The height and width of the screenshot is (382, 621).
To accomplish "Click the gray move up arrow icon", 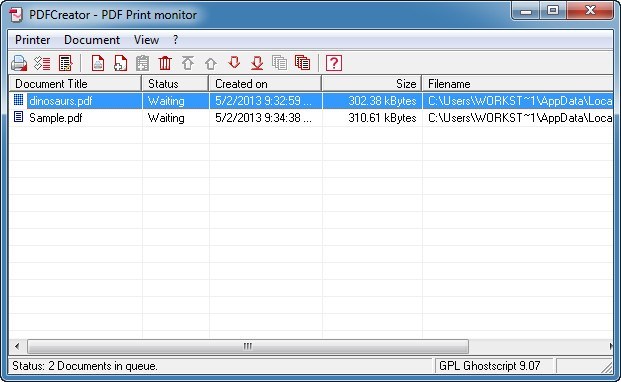I will 211,63.
